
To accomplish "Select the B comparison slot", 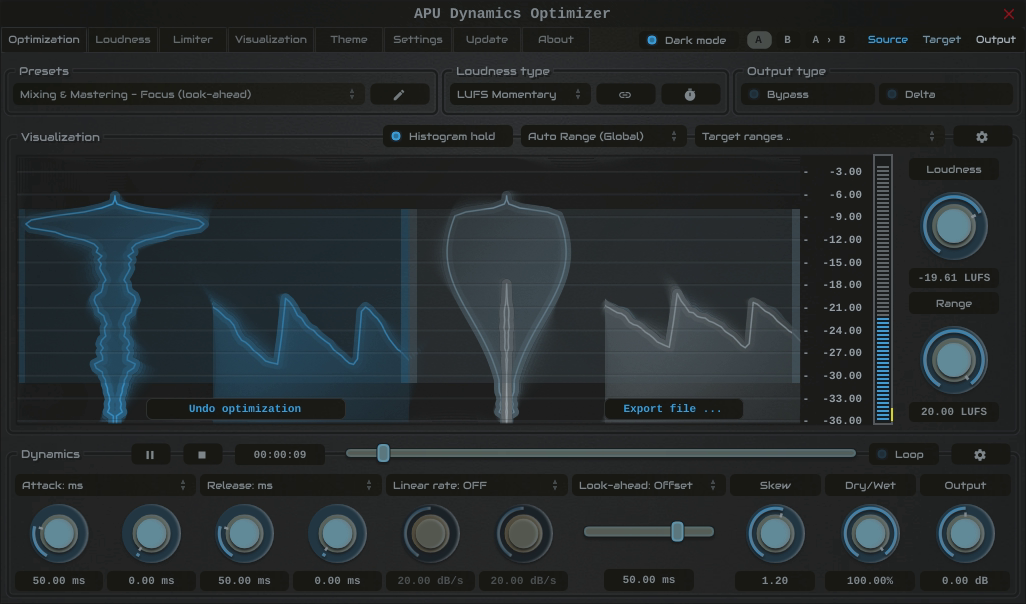I will pos(787,40).
